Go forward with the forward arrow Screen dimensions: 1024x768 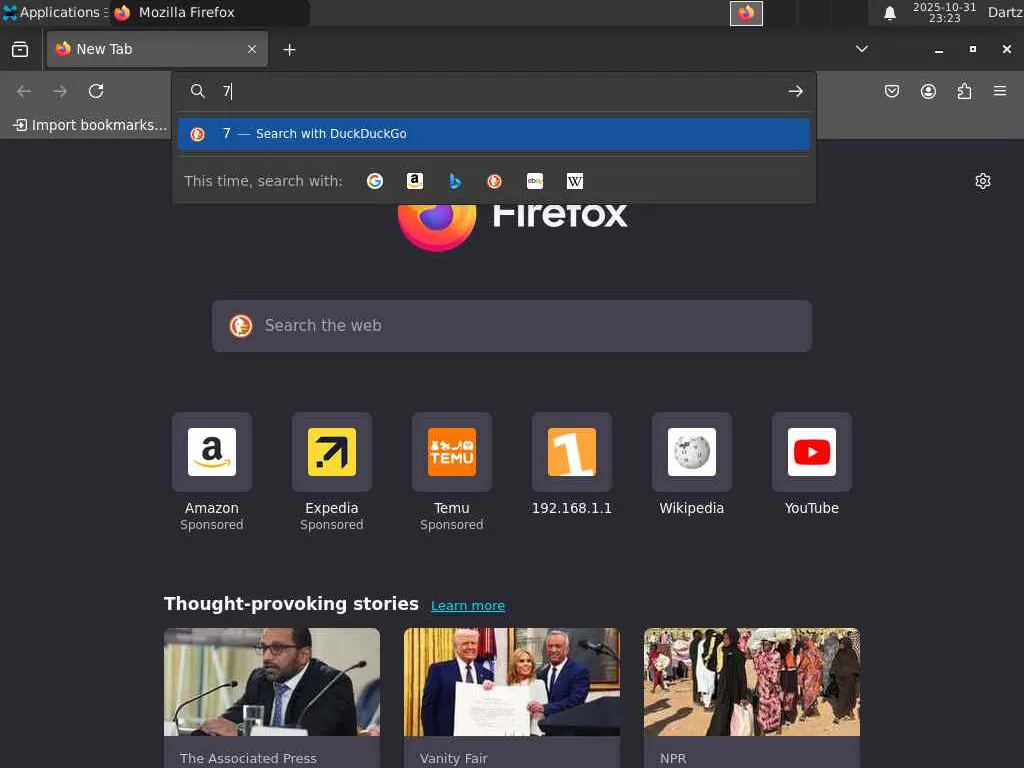(60, 91)
